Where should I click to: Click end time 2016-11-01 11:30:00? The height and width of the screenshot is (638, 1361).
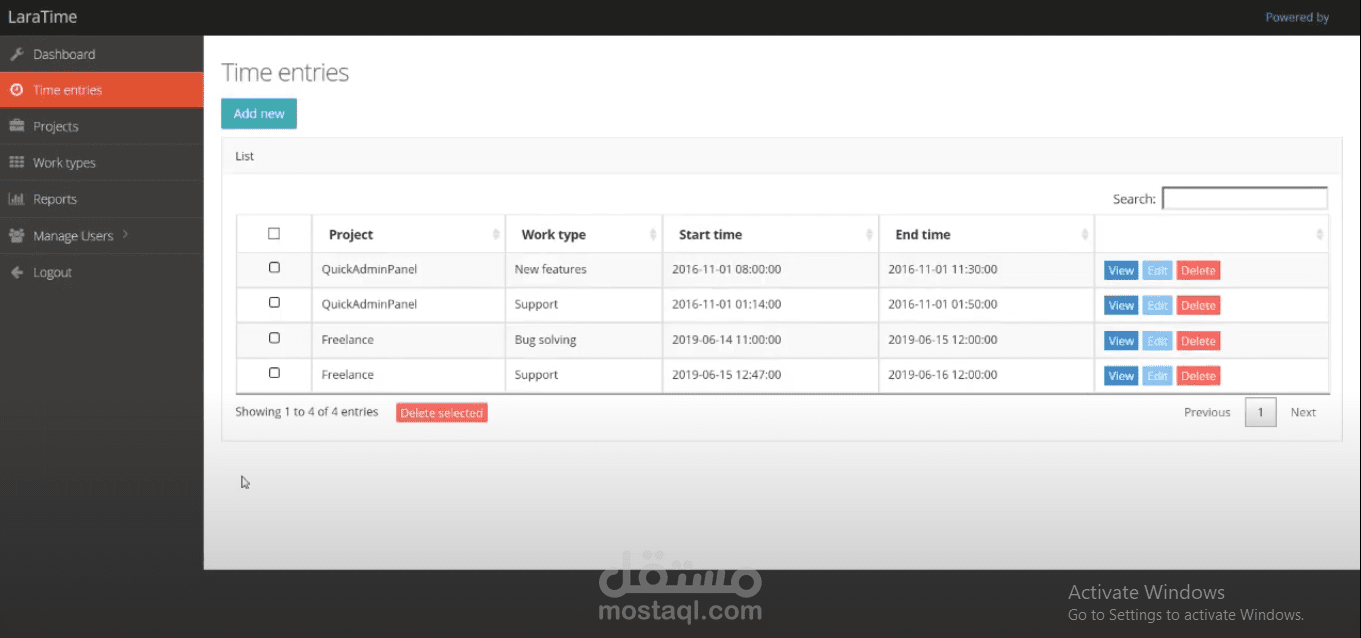[942, 269]
